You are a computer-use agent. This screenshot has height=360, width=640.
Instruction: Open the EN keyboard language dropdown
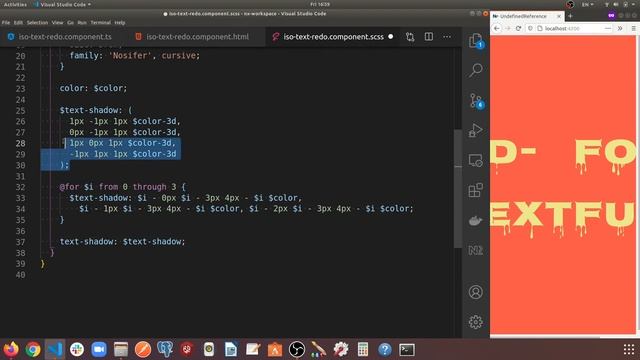click(588, 4)
